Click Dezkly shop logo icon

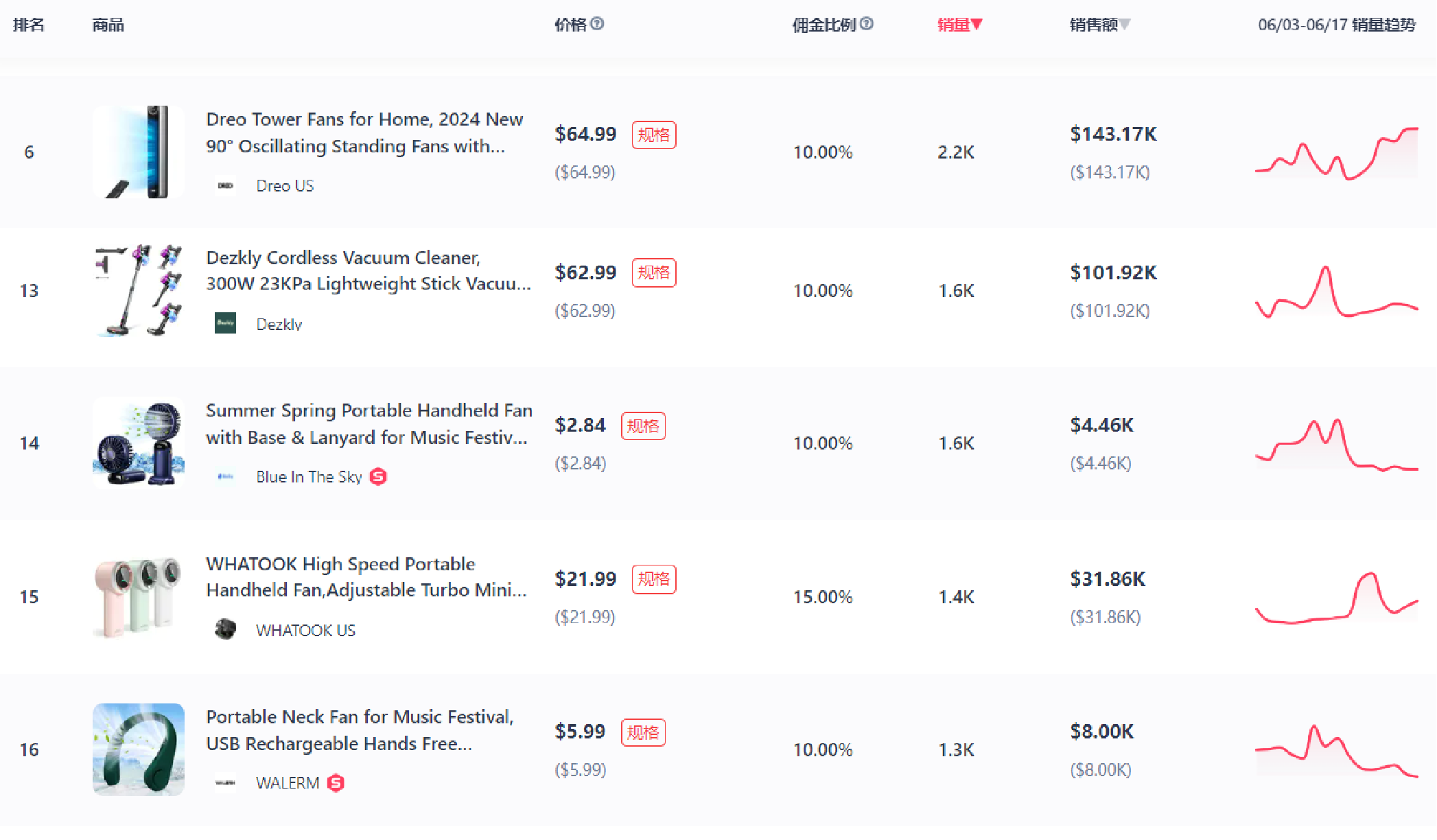coord(225,323)
